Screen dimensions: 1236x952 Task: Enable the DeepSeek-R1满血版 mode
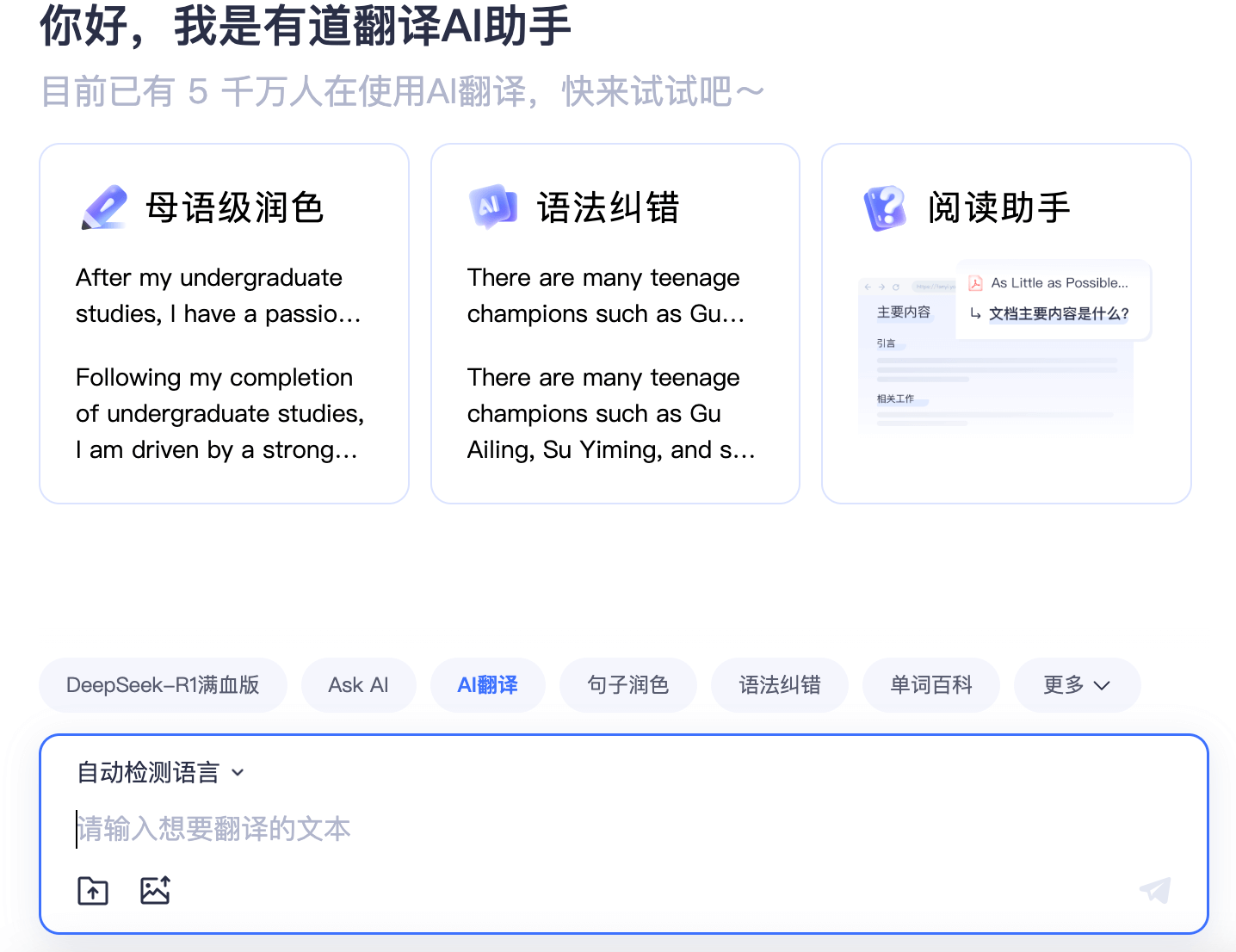[x=163, y=685]
